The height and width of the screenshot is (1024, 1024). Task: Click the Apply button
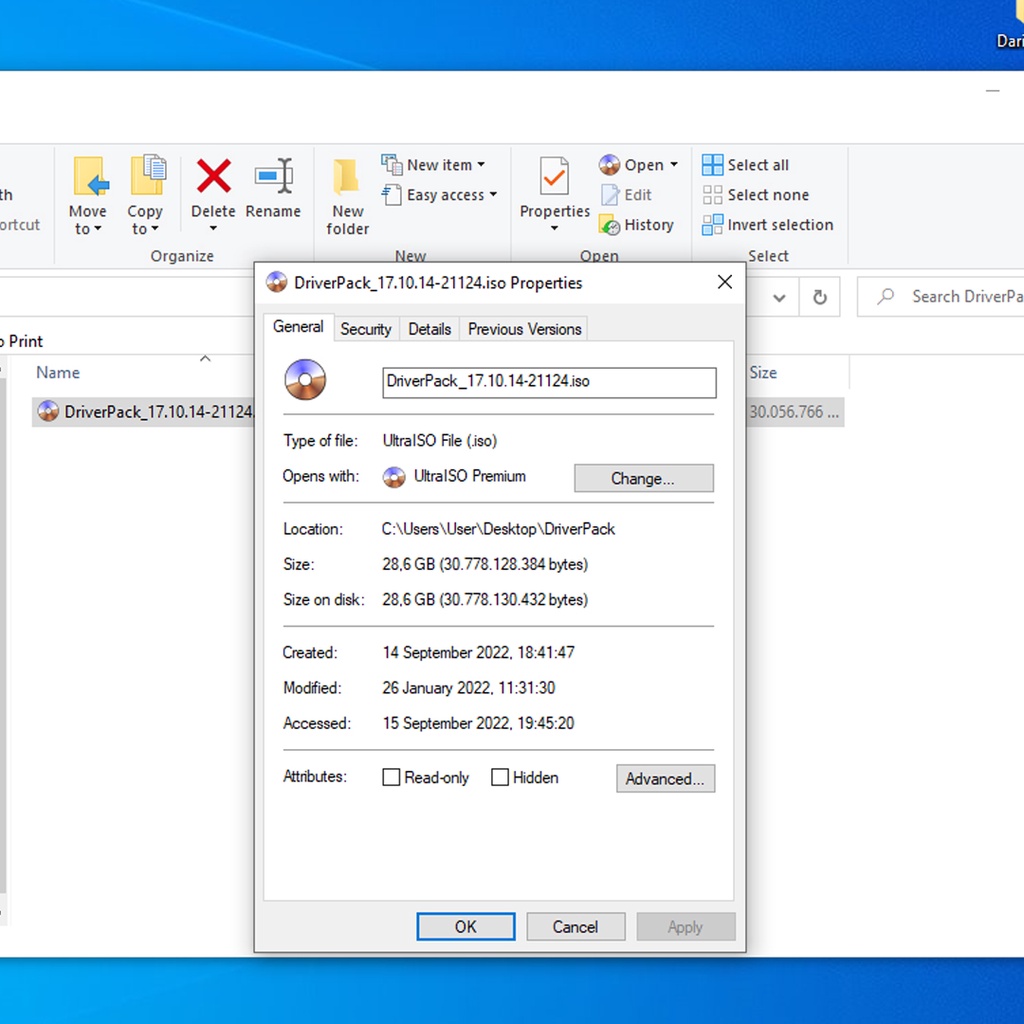(x=686, y=927)
